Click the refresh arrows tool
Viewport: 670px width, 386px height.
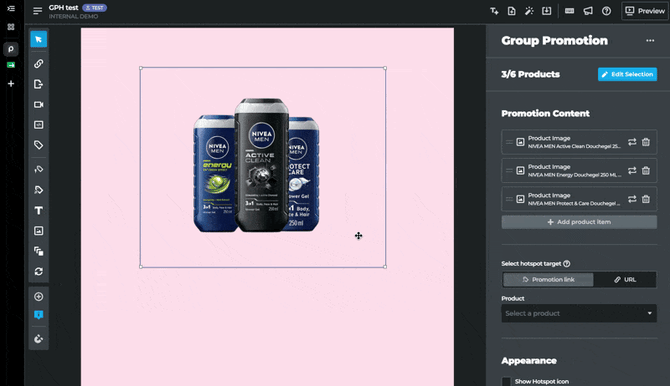tap(38, 271)
